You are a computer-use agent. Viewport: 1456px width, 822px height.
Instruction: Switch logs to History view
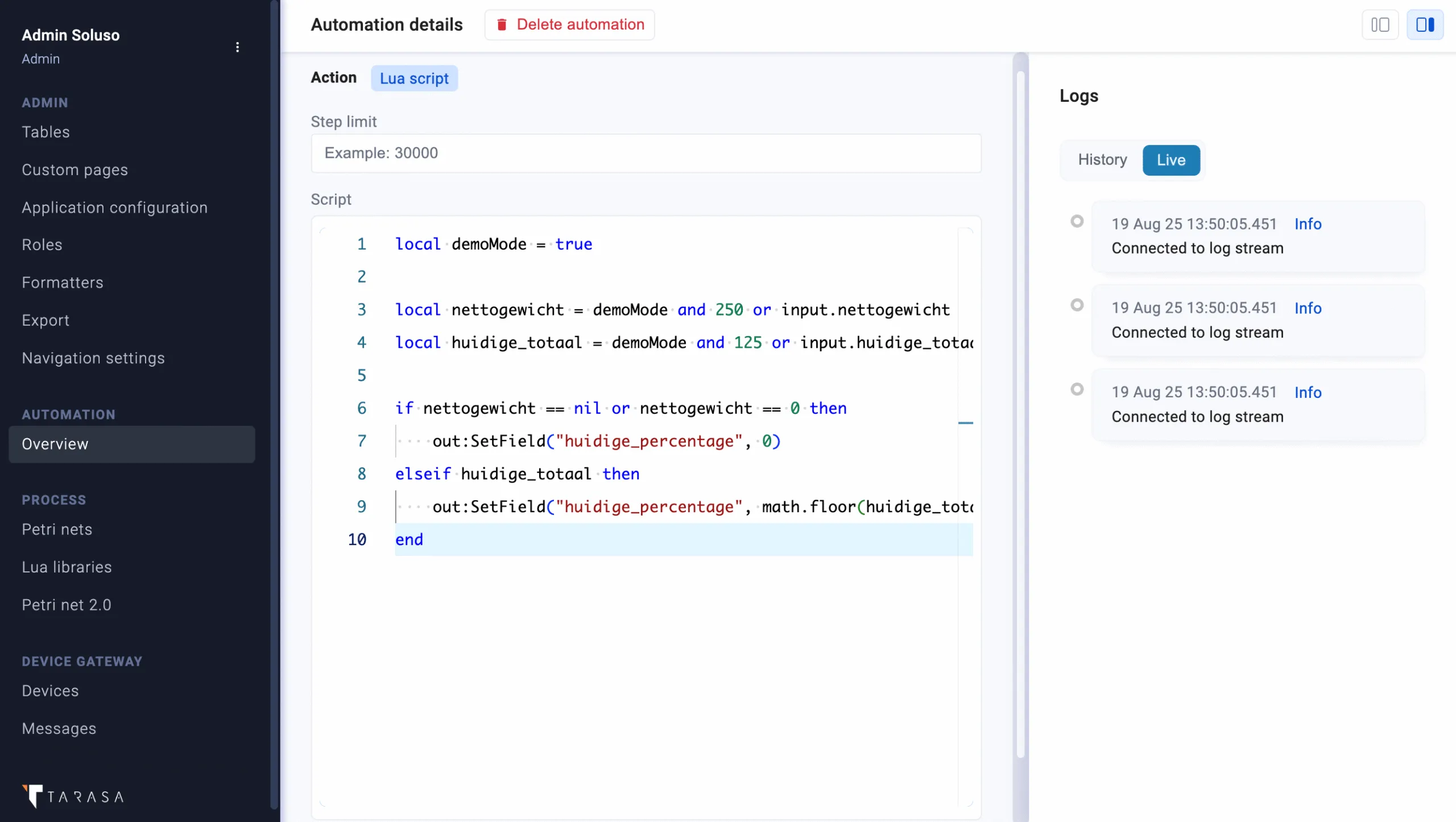point(1102,160)
